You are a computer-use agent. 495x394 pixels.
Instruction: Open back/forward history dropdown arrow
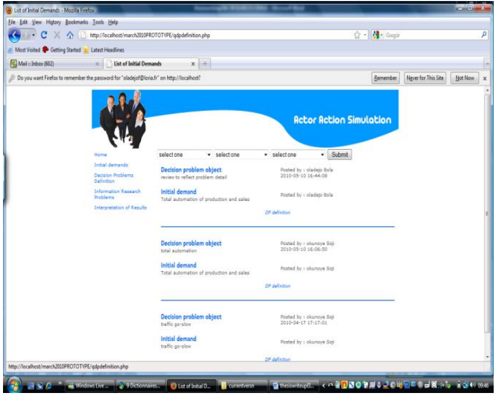tap(33, 35)
